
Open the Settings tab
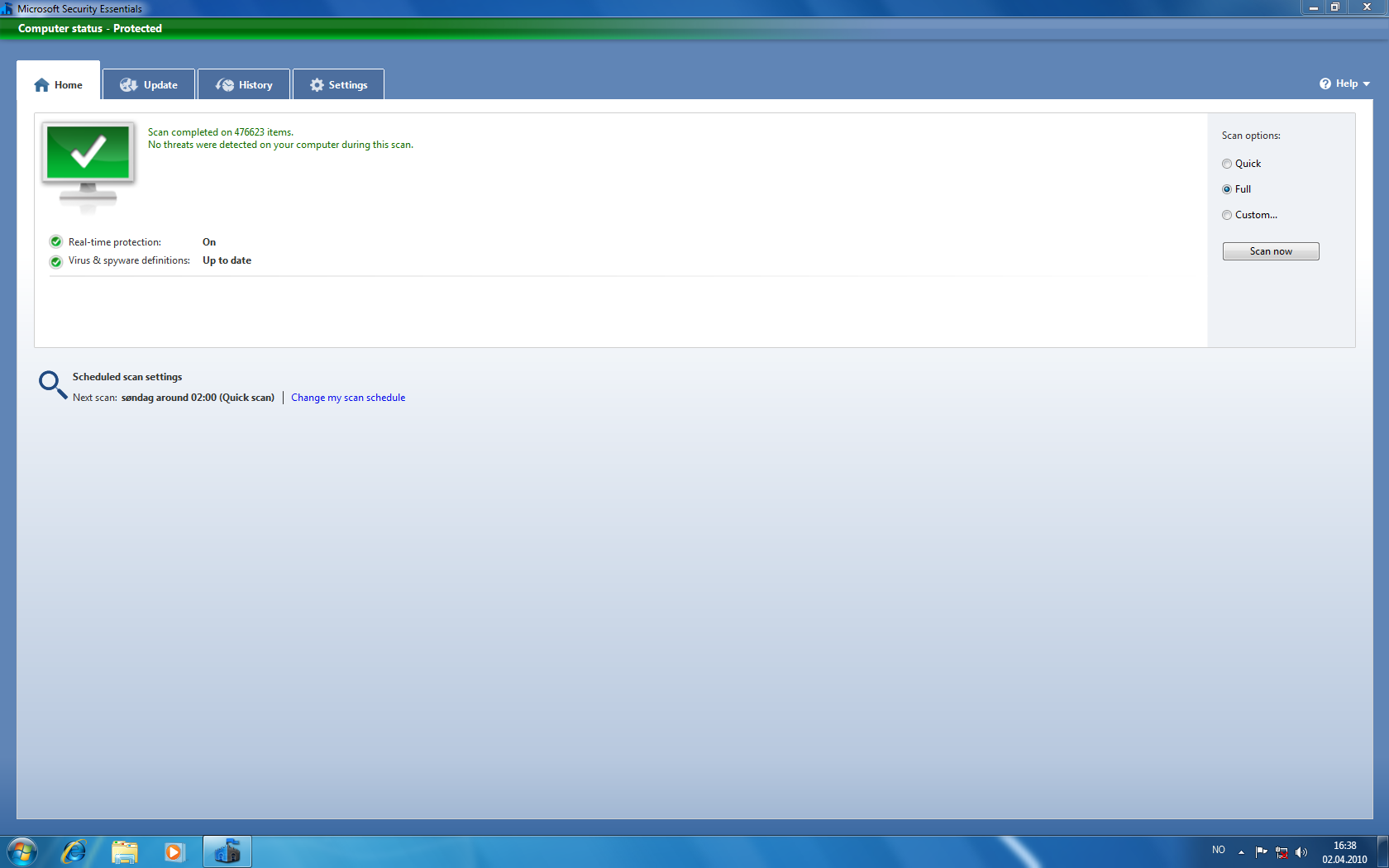click(338, 84)
